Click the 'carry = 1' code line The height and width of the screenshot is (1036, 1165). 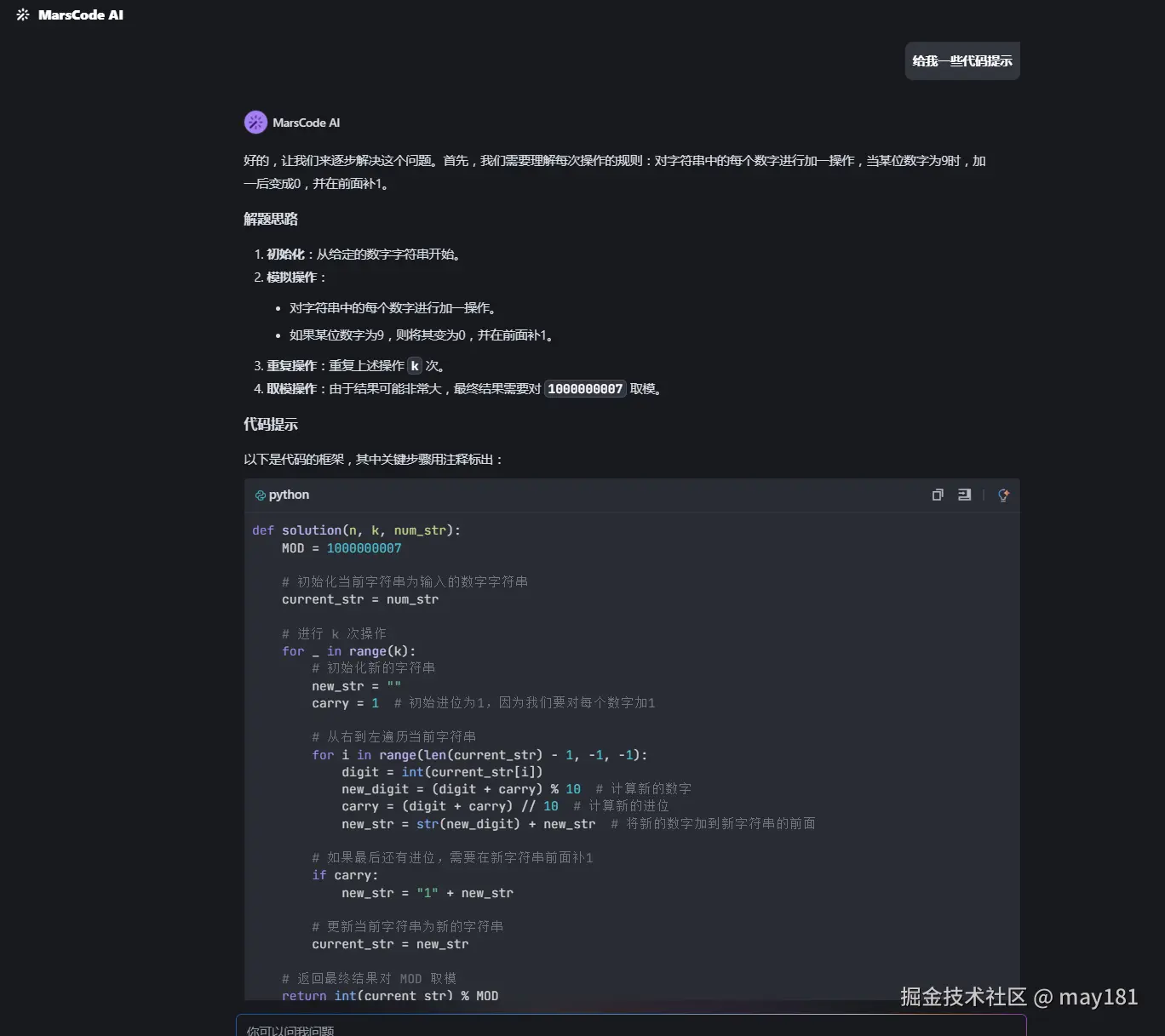point(345,703)
